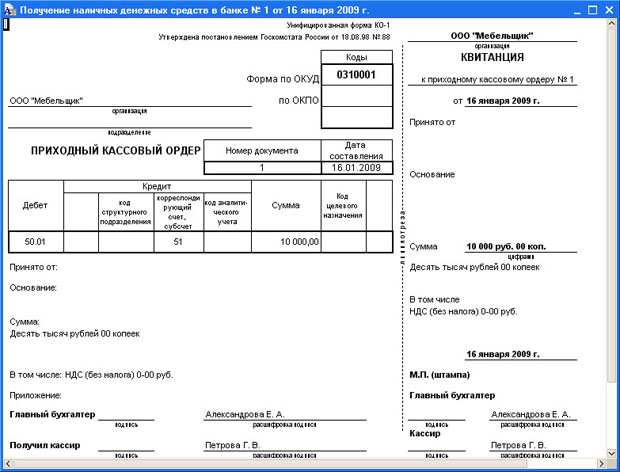Click the vertical scrollbar down arrow
This screenshot has height=472, width=620.
click(x=611, y=453)
